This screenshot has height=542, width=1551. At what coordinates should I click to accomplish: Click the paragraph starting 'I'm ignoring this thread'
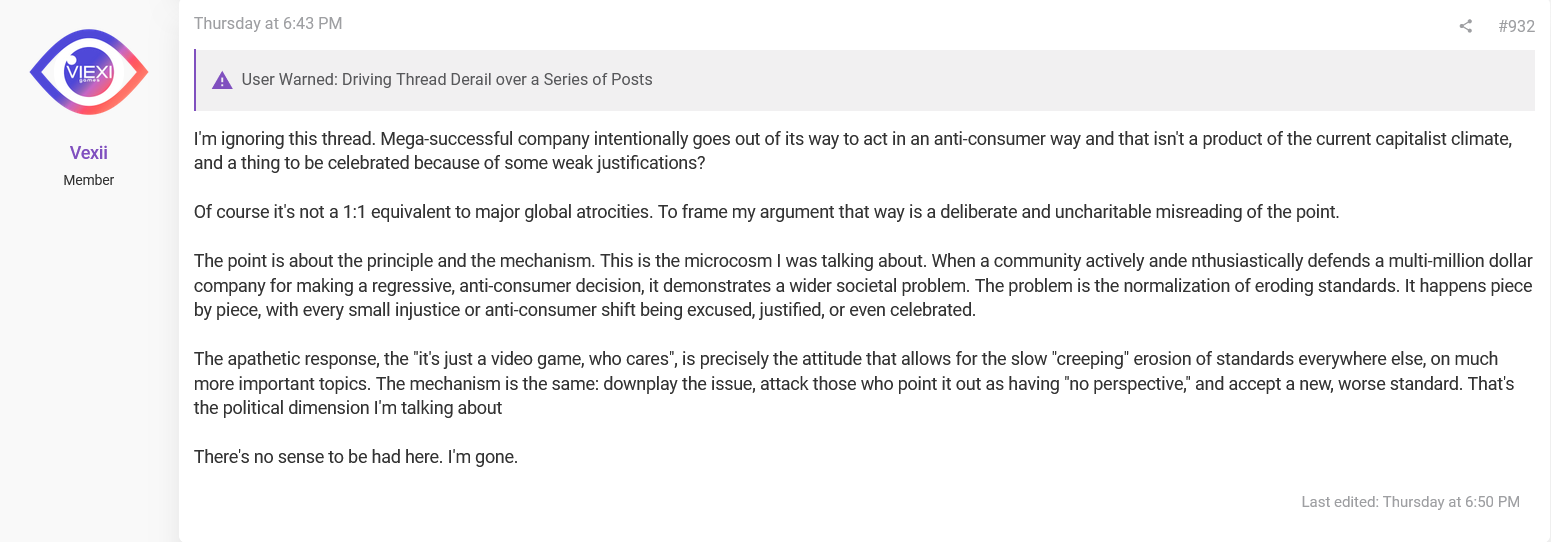click(x=853, y=151)
